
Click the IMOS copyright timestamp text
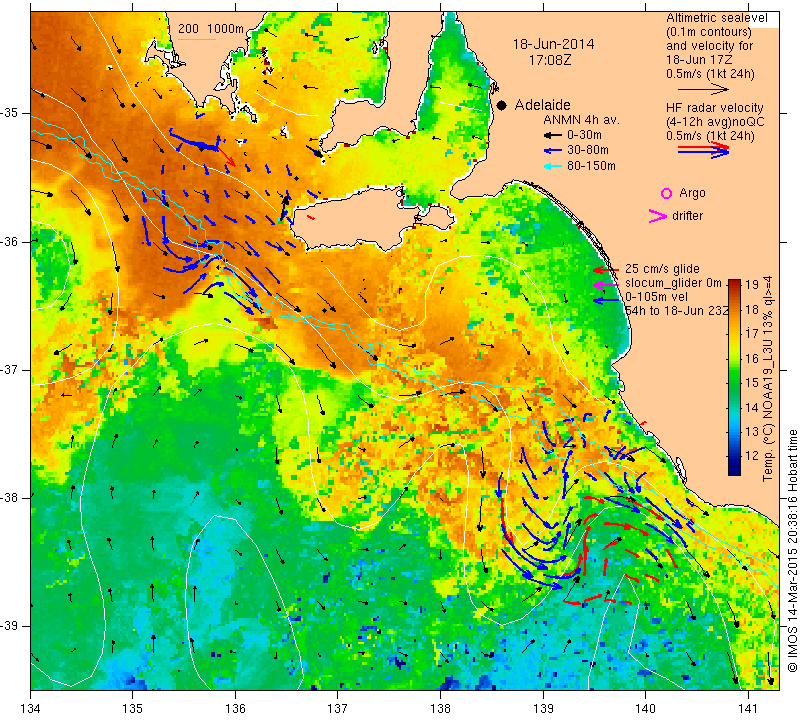pyautogui.click(x=792, y=550)
